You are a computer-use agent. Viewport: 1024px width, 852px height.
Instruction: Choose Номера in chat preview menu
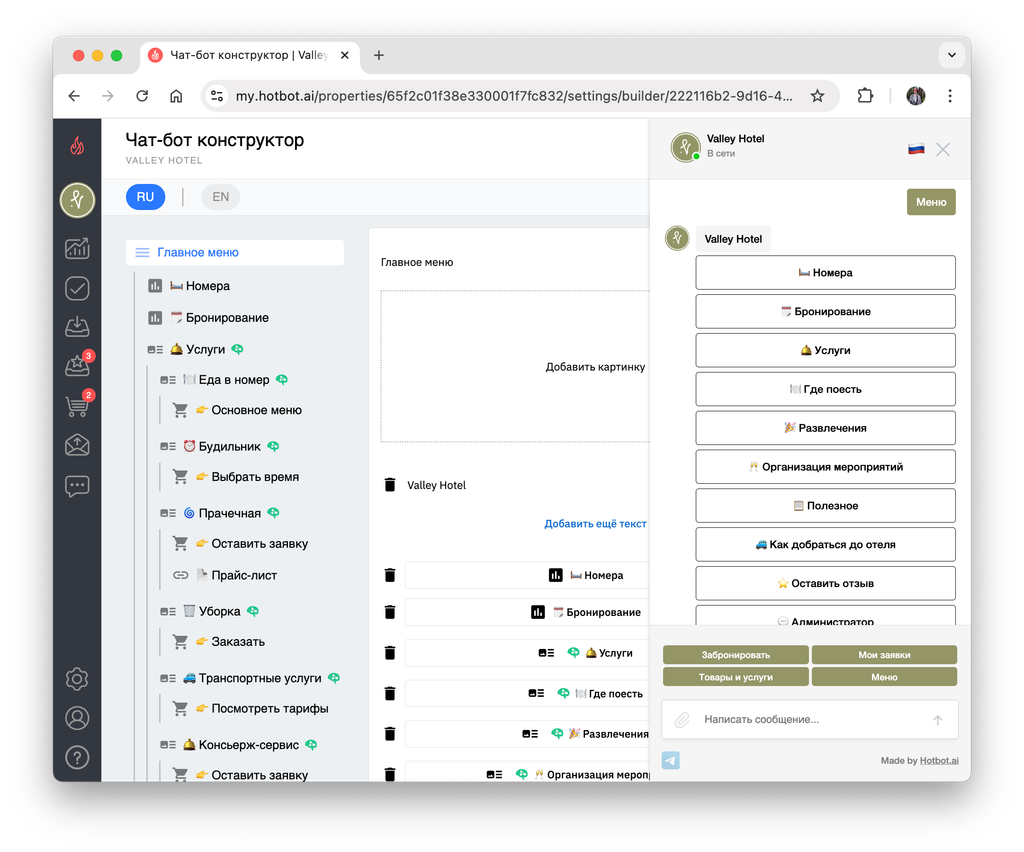pyautogui.click(x=825, y=272)
